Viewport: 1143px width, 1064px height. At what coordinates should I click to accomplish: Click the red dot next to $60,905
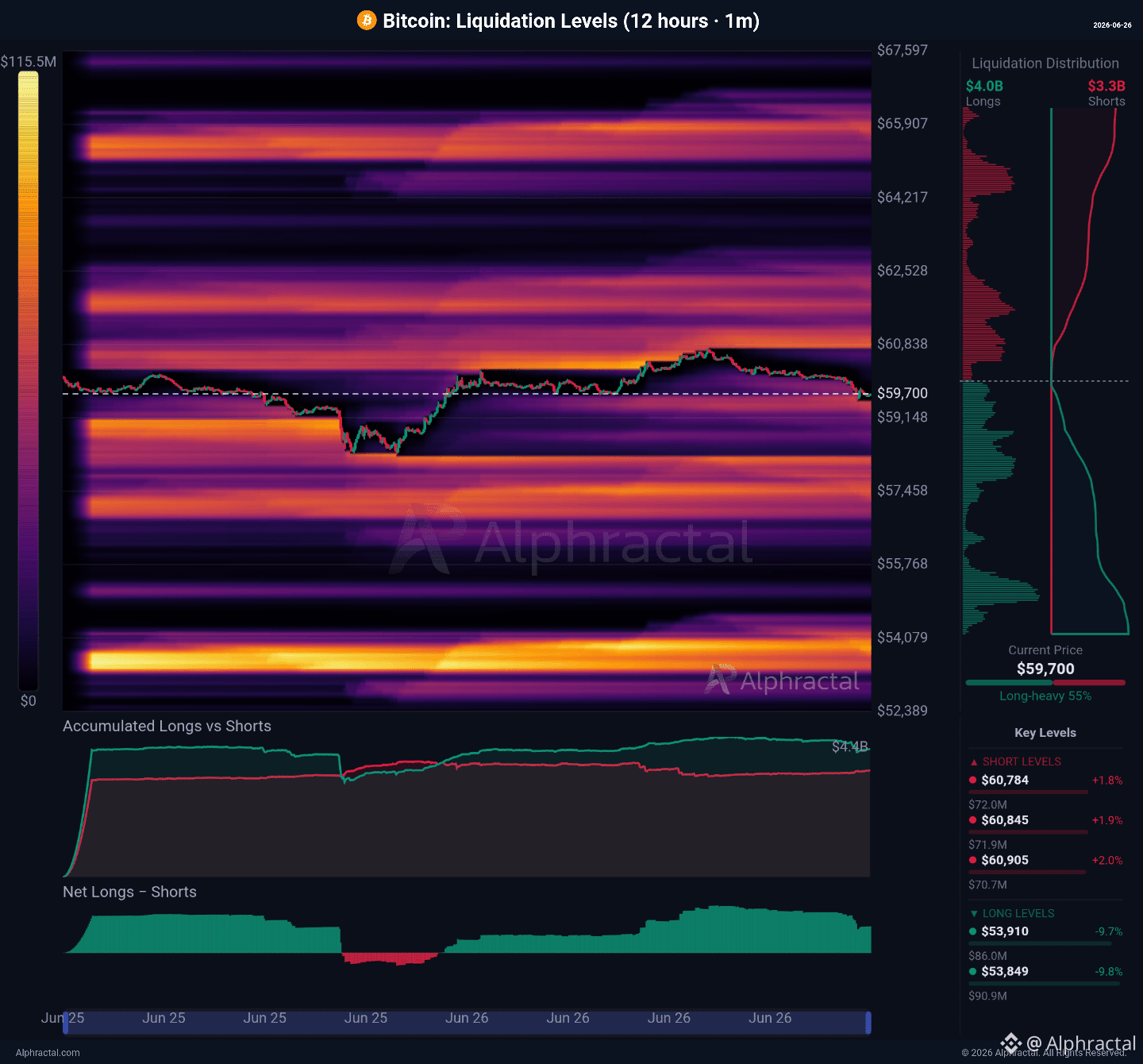coord(973,859)
